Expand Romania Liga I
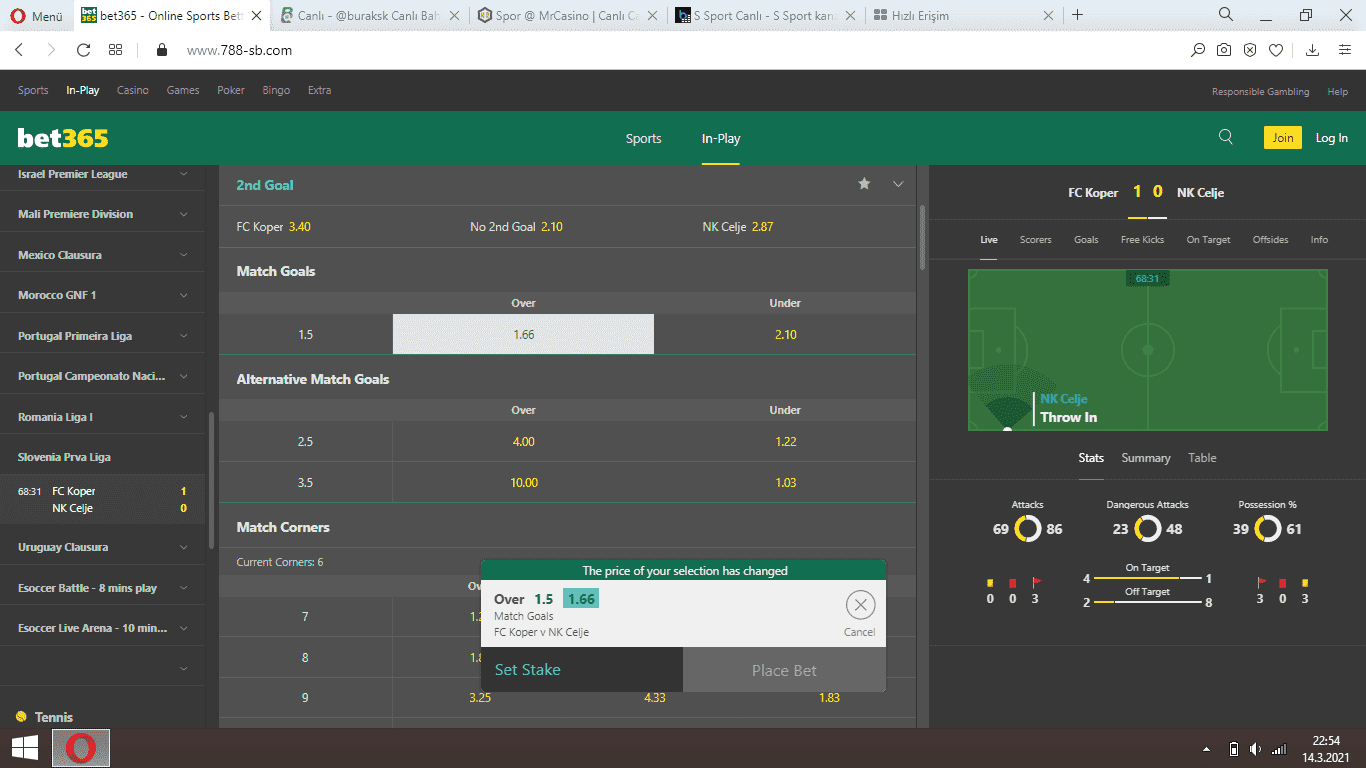 tap(183, 417)
